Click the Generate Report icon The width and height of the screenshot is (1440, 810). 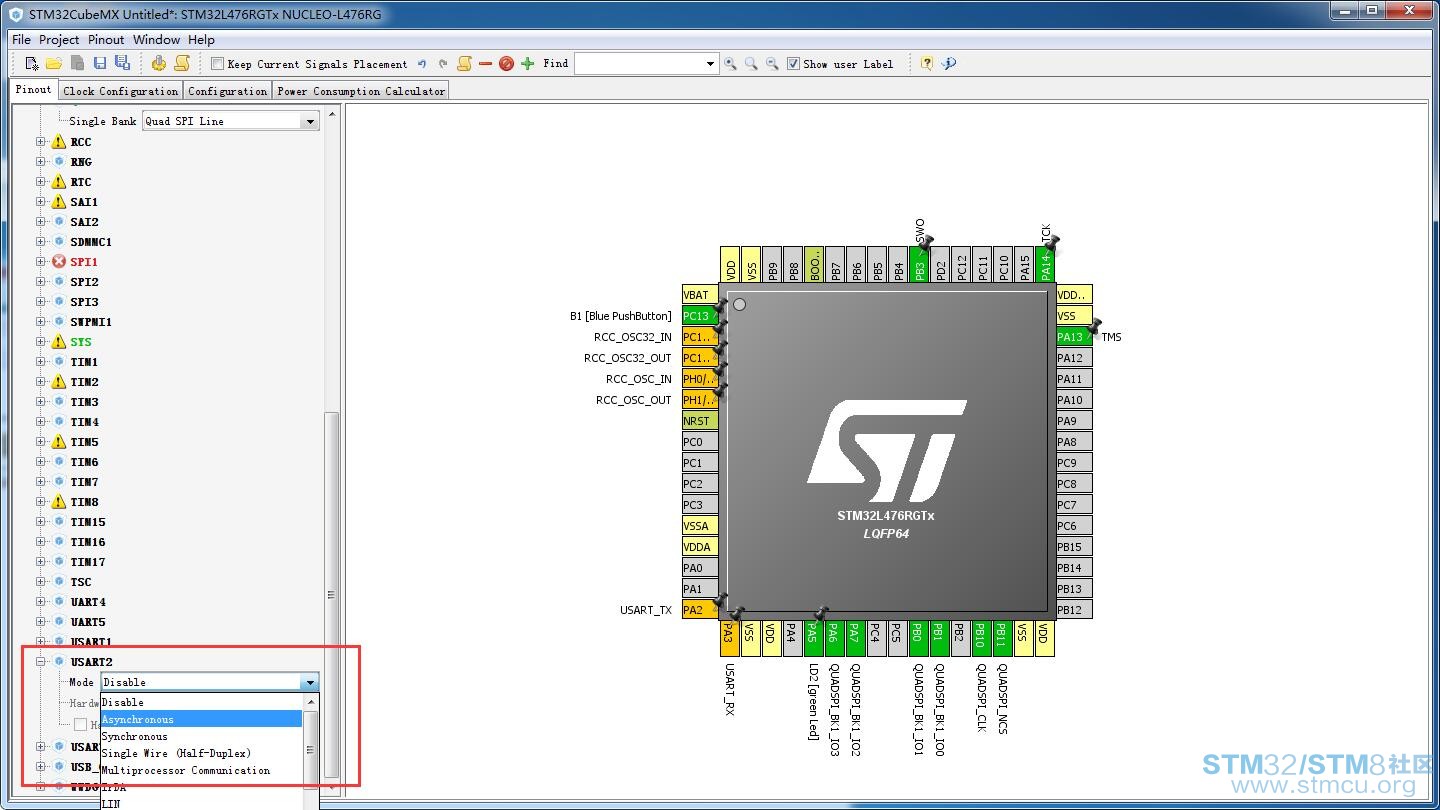coord(182,64)
